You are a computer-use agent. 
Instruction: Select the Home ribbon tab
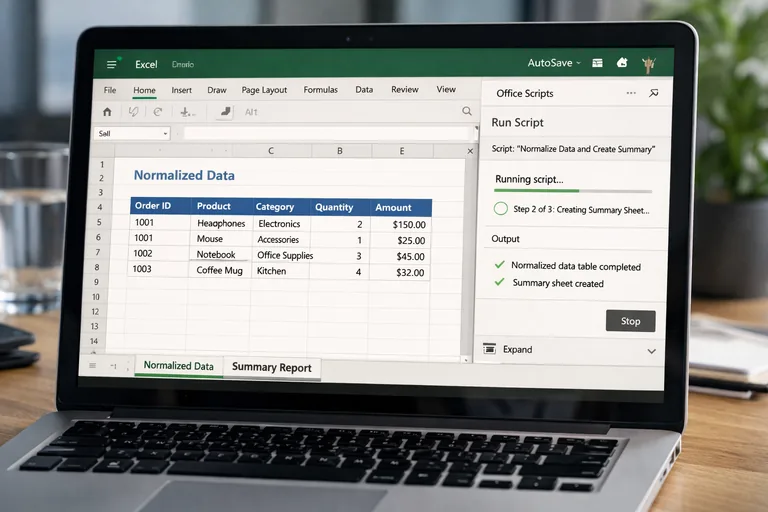tap(144, 90)
